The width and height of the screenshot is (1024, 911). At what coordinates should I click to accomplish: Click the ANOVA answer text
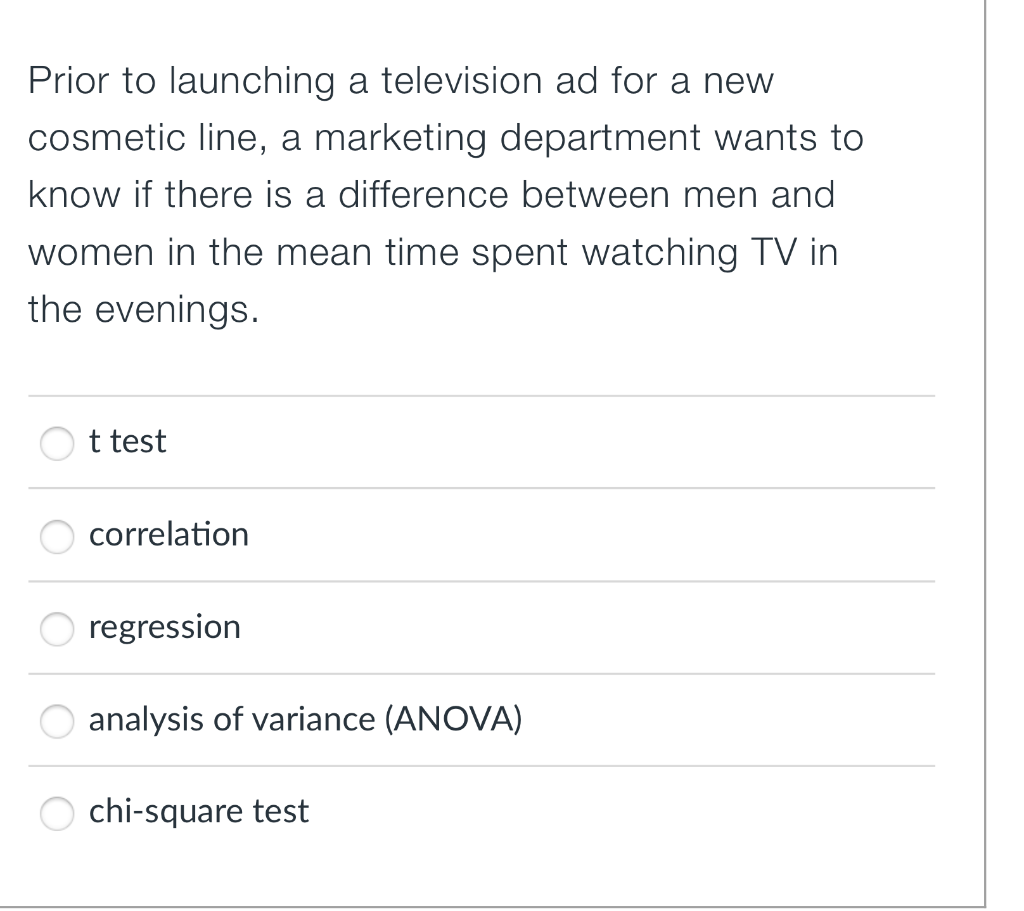304,719
